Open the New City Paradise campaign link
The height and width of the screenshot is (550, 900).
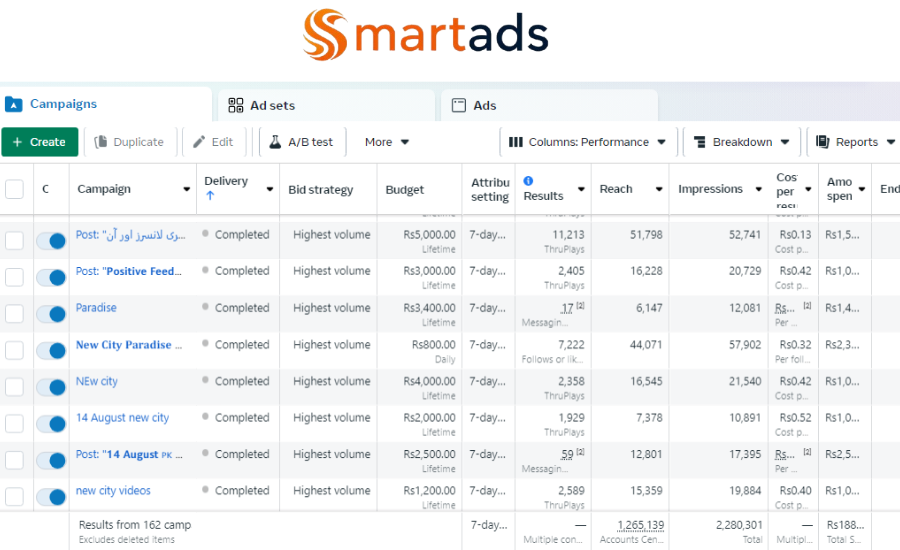pos(129,344)
